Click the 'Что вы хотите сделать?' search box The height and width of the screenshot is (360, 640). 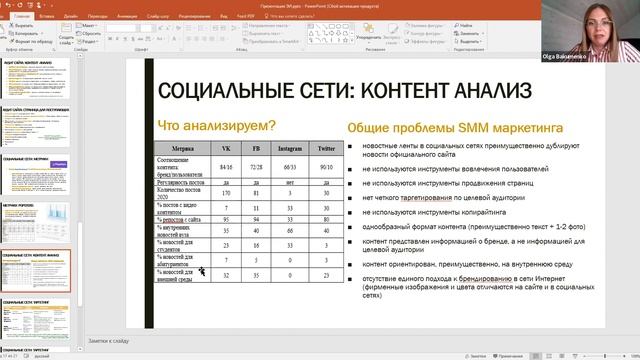coord(290,16)
